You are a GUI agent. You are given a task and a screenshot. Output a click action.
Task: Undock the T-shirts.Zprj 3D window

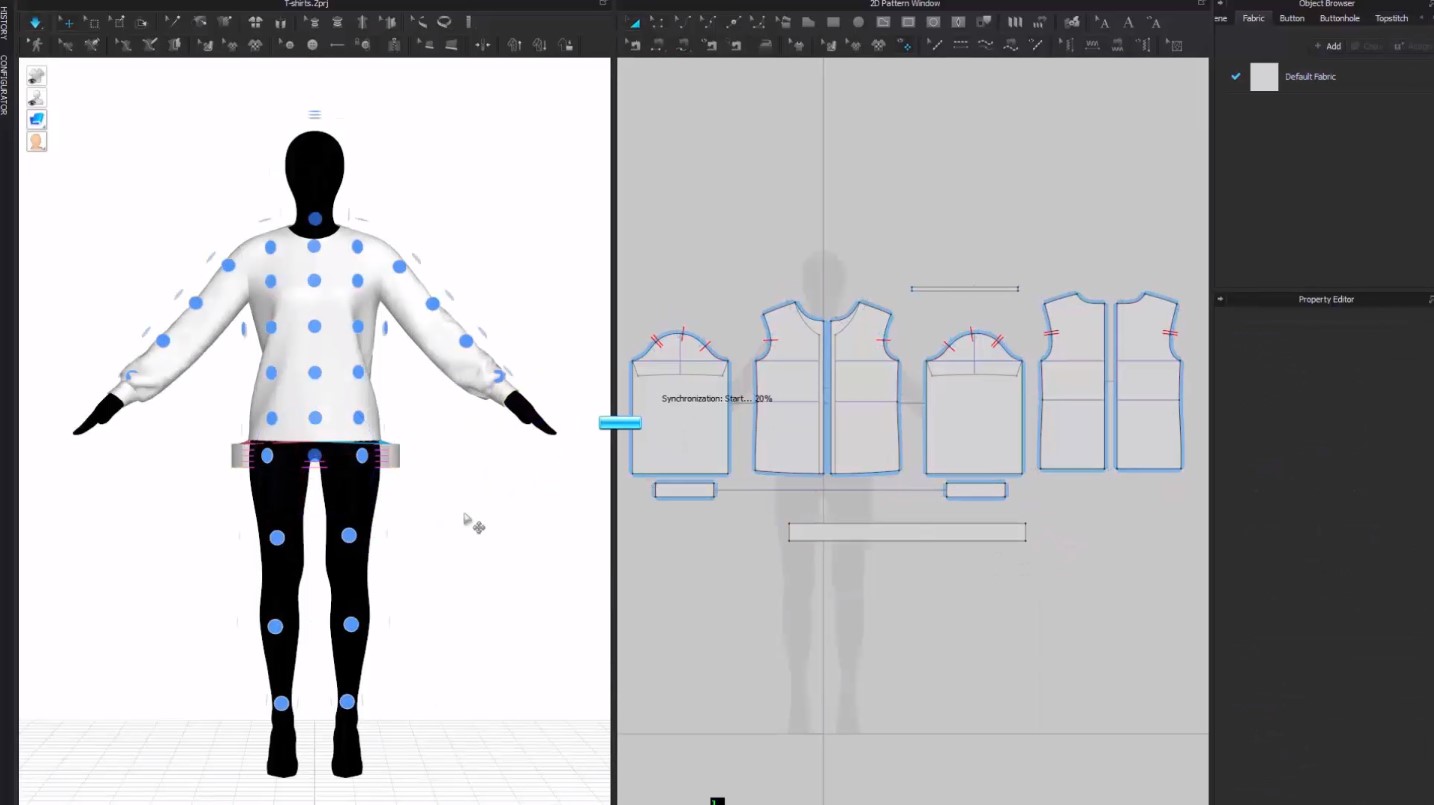pyautogui.click(x=603, y=4)
